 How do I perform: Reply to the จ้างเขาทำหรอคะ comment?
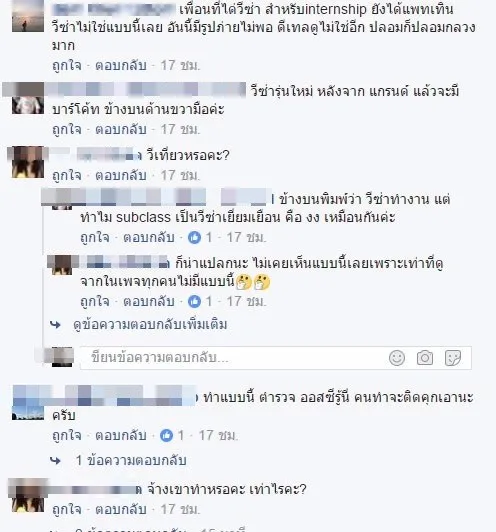point(121,509)
